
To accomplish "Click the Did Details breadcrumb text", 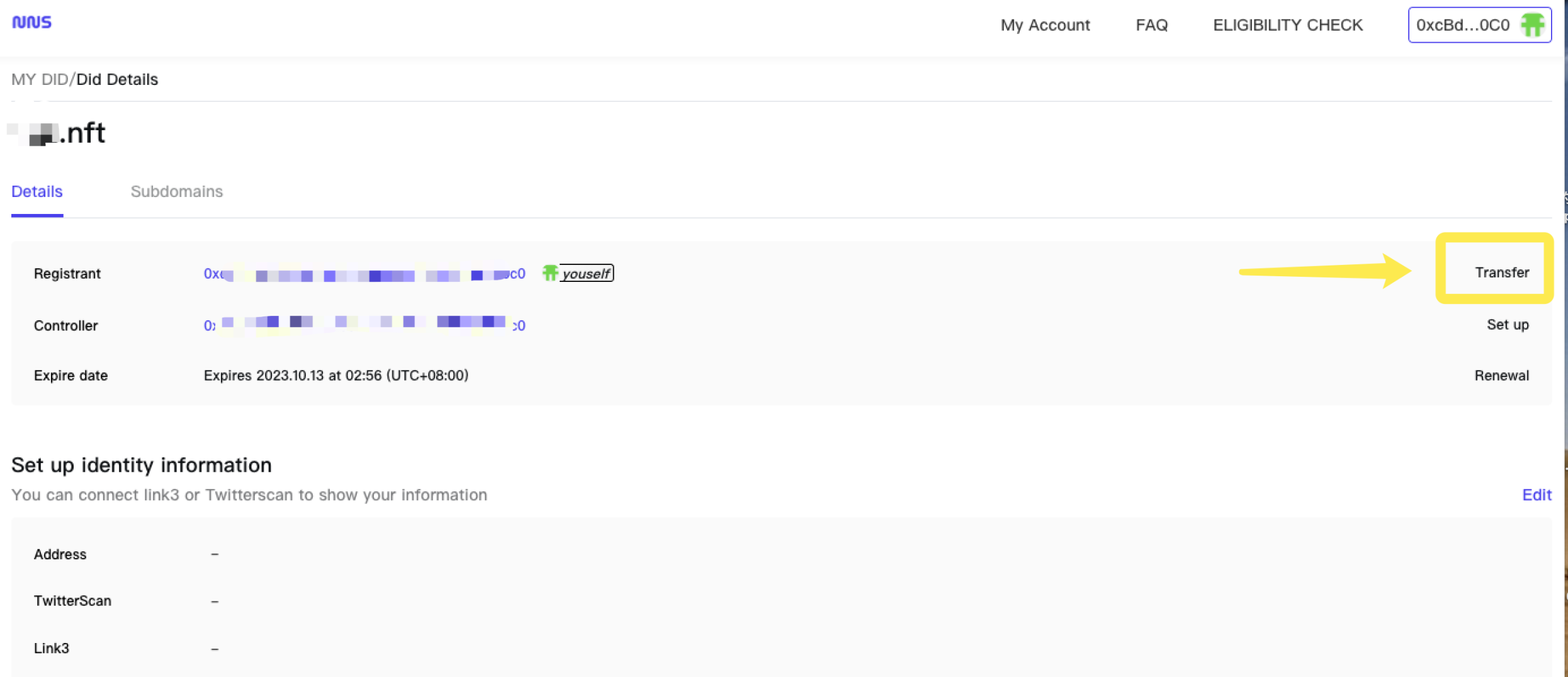I will click(117, 79).
